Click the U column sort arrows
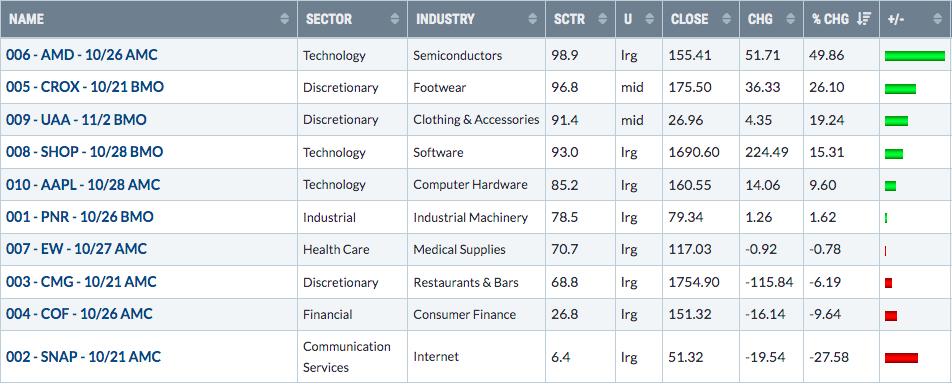This screenshot has height=384, width=952. pos(650,19)
